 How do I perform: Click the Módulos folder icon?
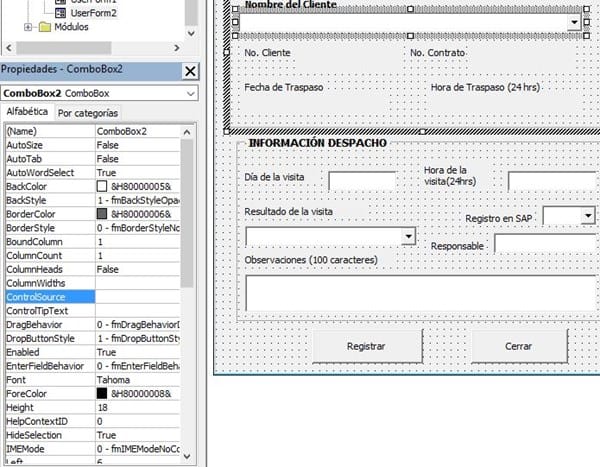(x=45, y=27)
